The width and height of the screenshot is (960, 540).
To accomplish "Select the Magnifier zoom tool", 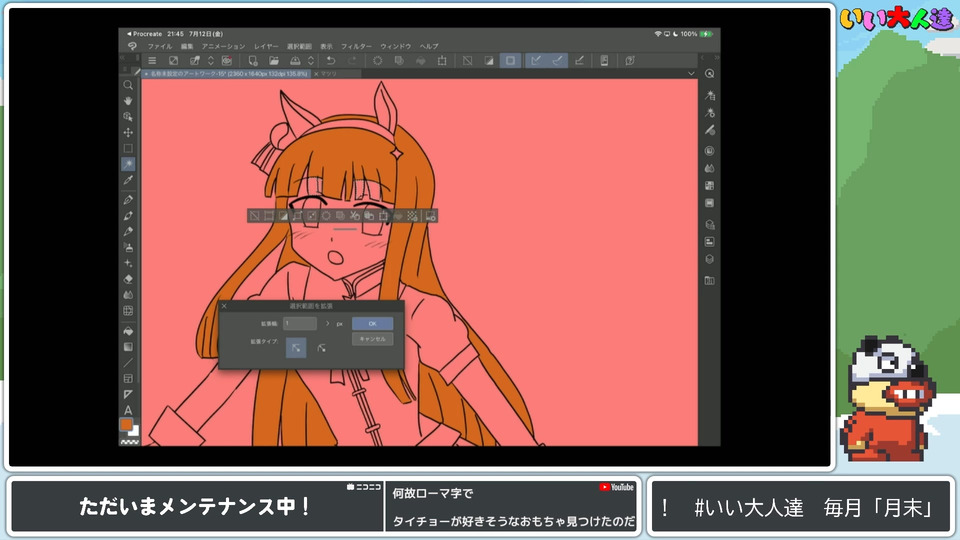I will coord(128,85).
